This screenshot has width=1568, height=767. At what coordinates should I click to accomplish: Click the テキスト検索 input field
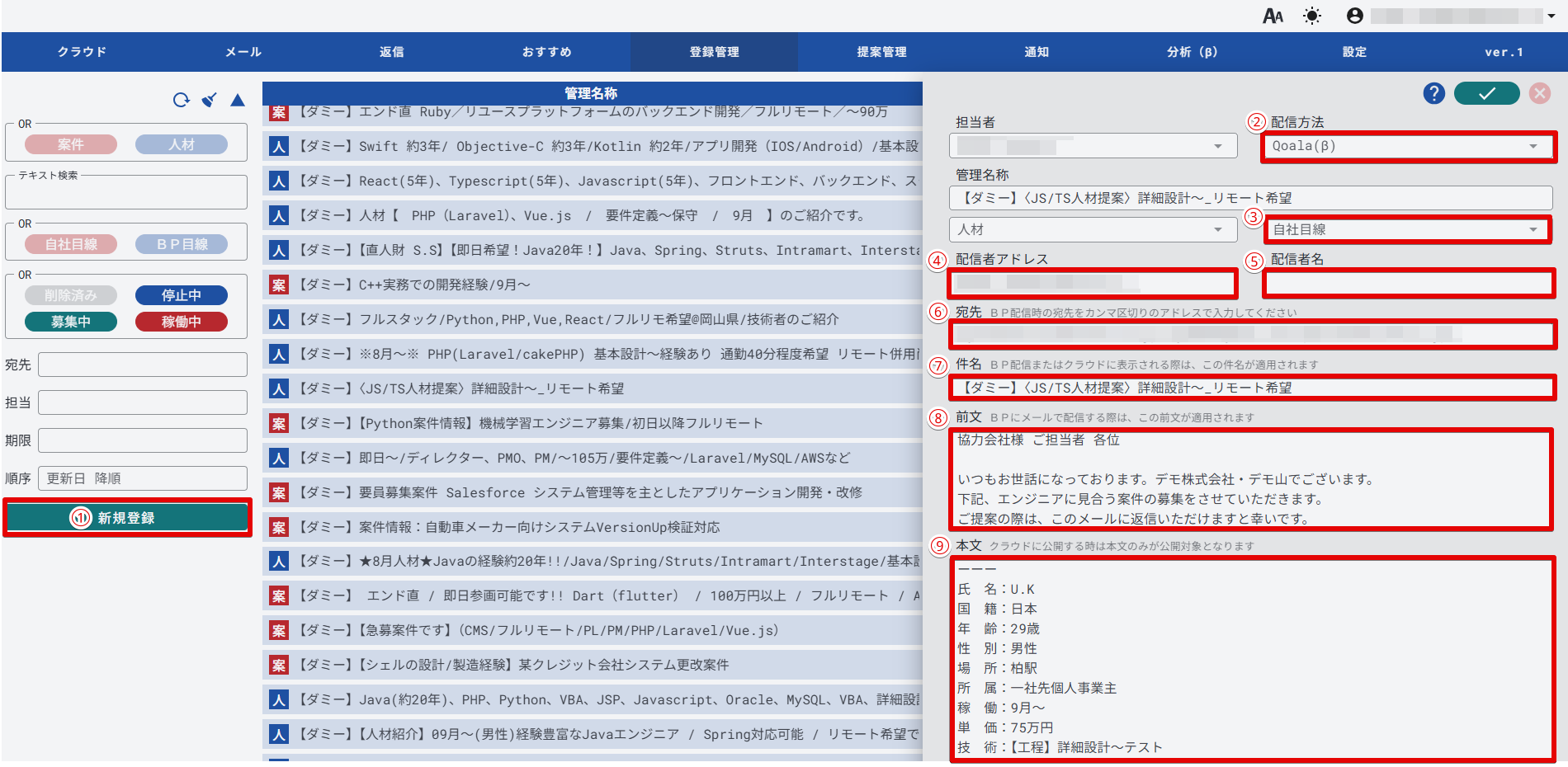(x=126, y=194)
